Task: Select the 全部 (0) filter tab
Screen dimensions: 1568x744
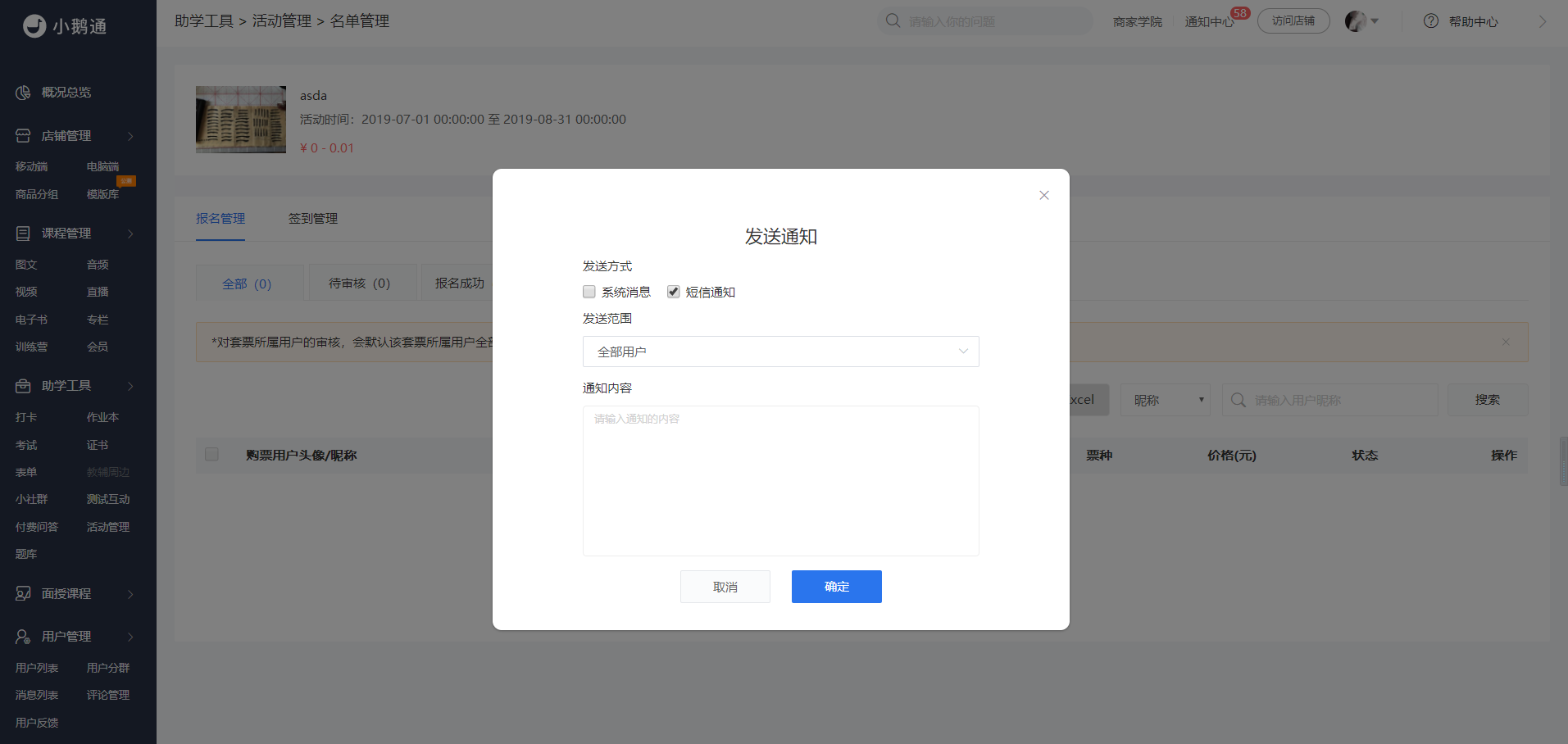Action: (x=249, y=283)
